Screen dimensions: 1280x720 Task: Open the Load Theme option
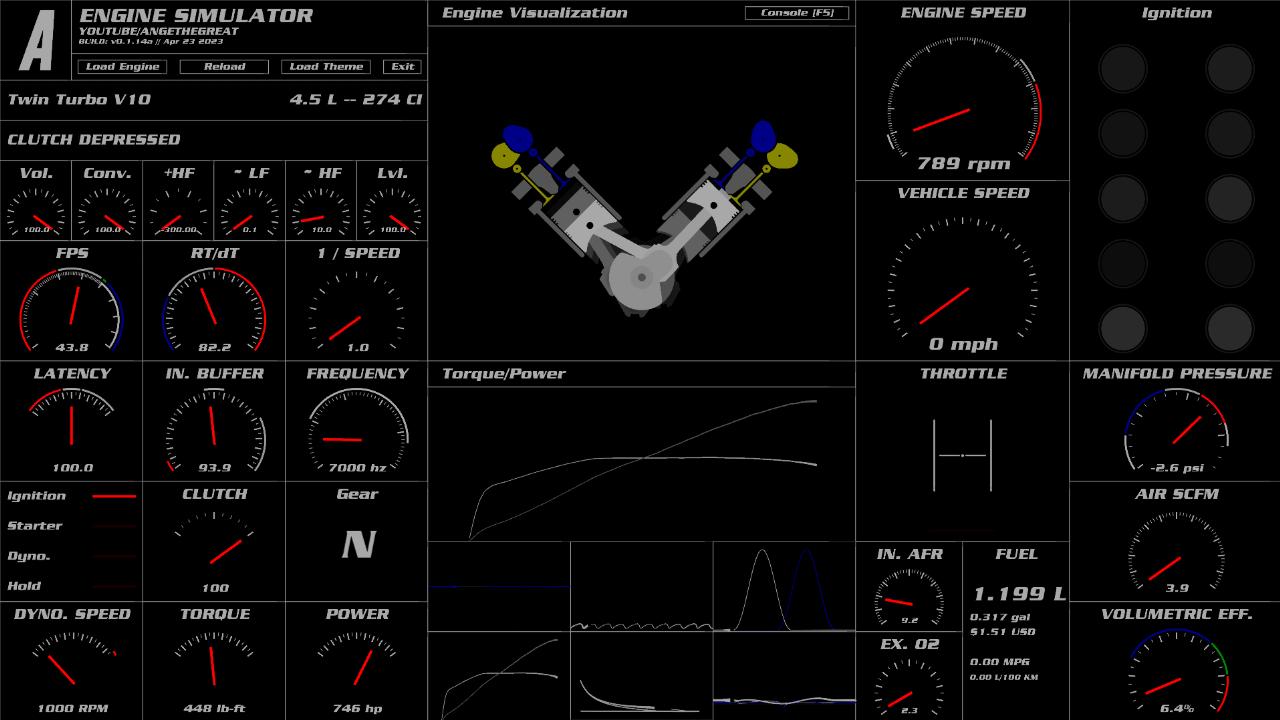(326, 67)
